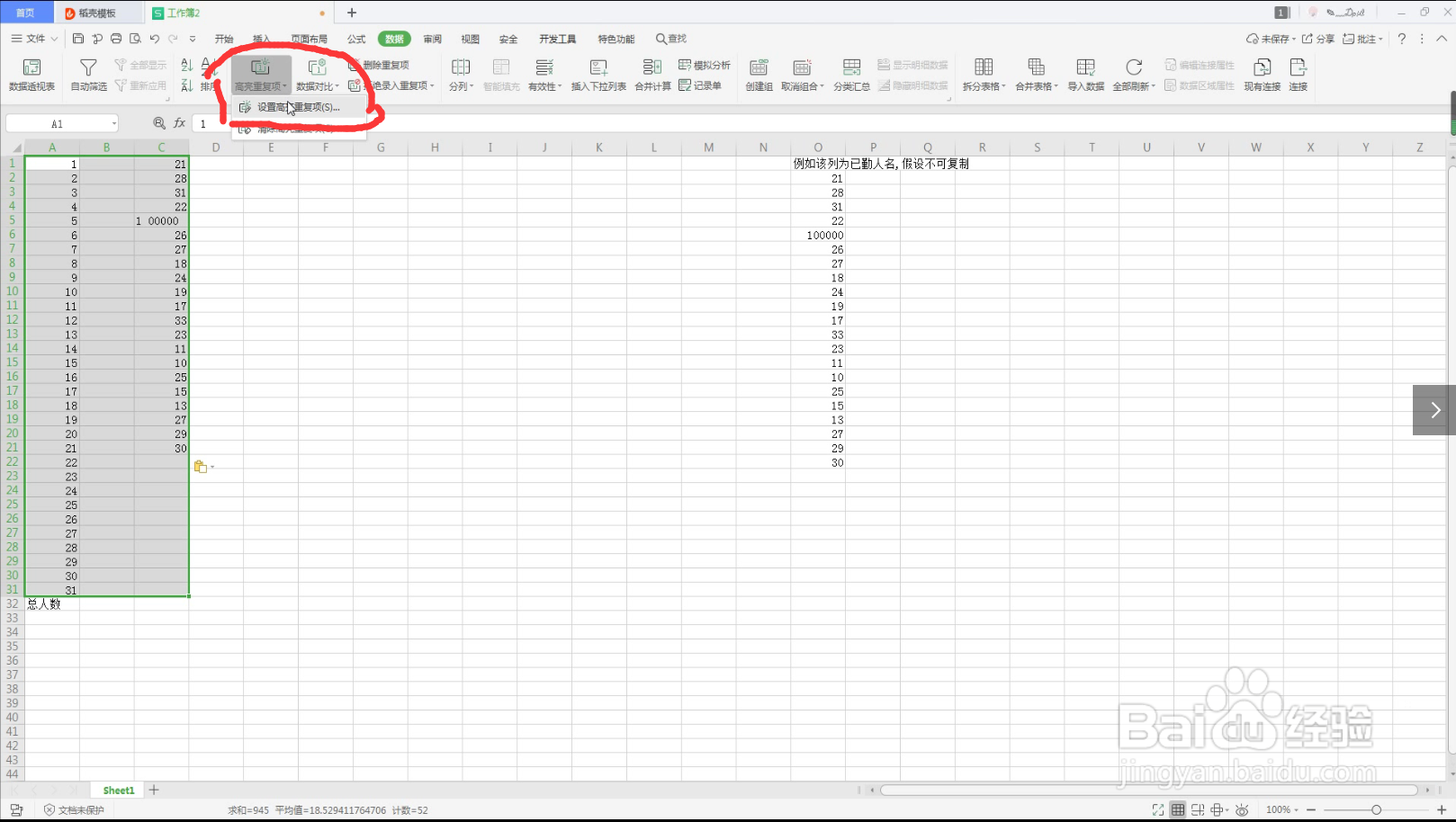This screenshot has width=1456, height=822.
Task: Click 插入下拉列表 insert dropdown list
Action: (598, 75)
